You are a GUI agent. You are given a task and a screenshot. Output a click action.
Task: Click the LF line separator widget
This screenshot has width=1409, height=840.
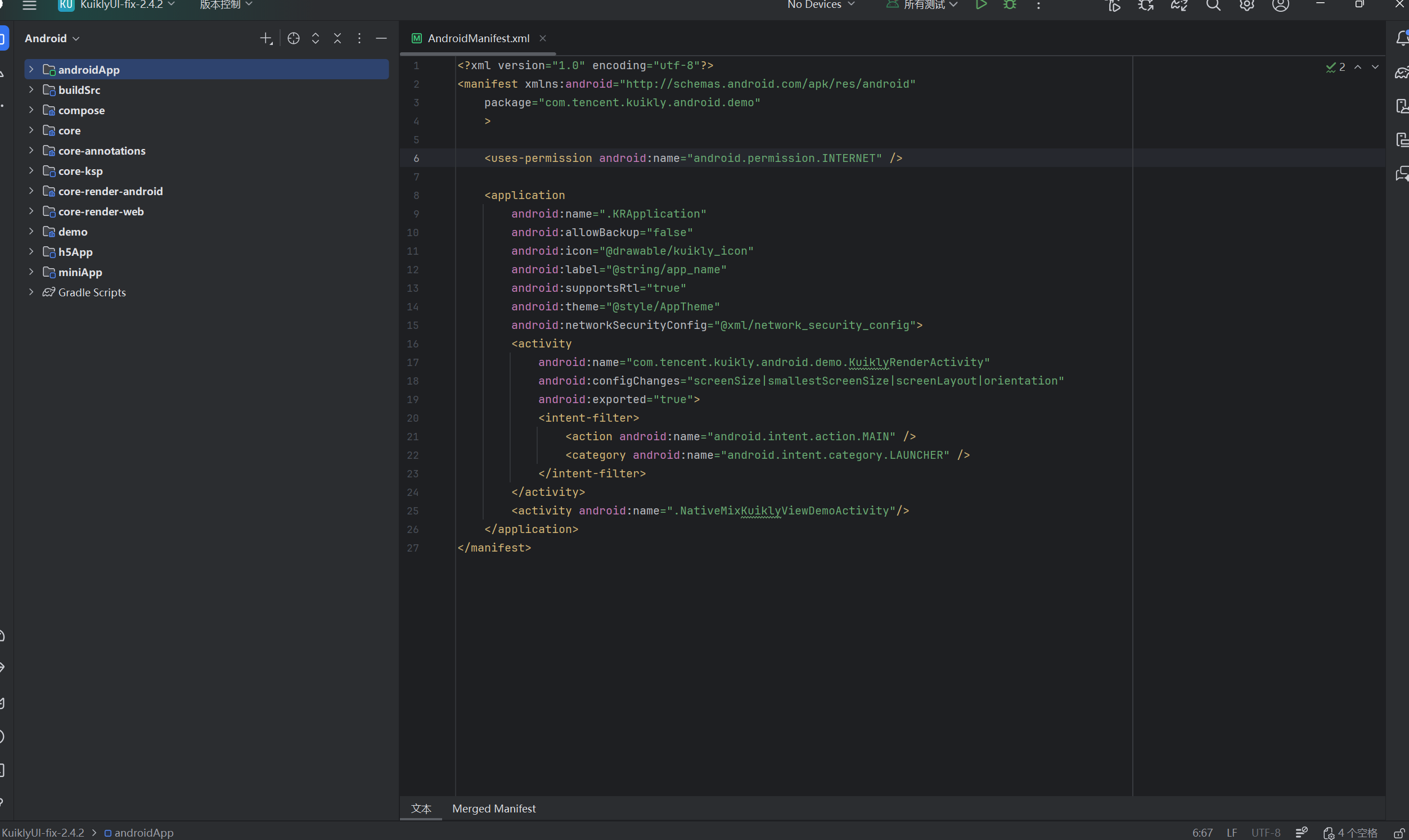[x=1231, y=833]
